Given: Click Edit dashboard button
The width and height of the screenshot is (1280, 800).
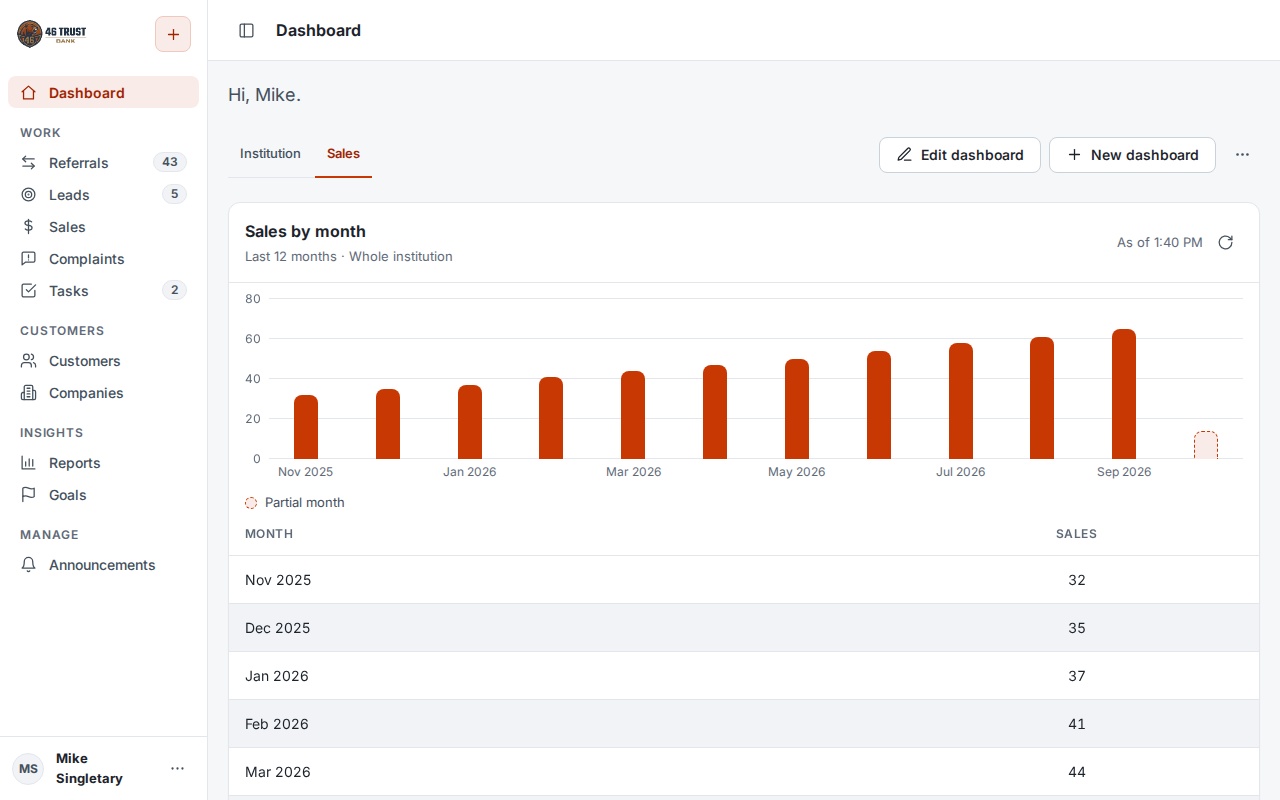Looking at the screenshot, I should pyautogui.click(x=960, y=155).
